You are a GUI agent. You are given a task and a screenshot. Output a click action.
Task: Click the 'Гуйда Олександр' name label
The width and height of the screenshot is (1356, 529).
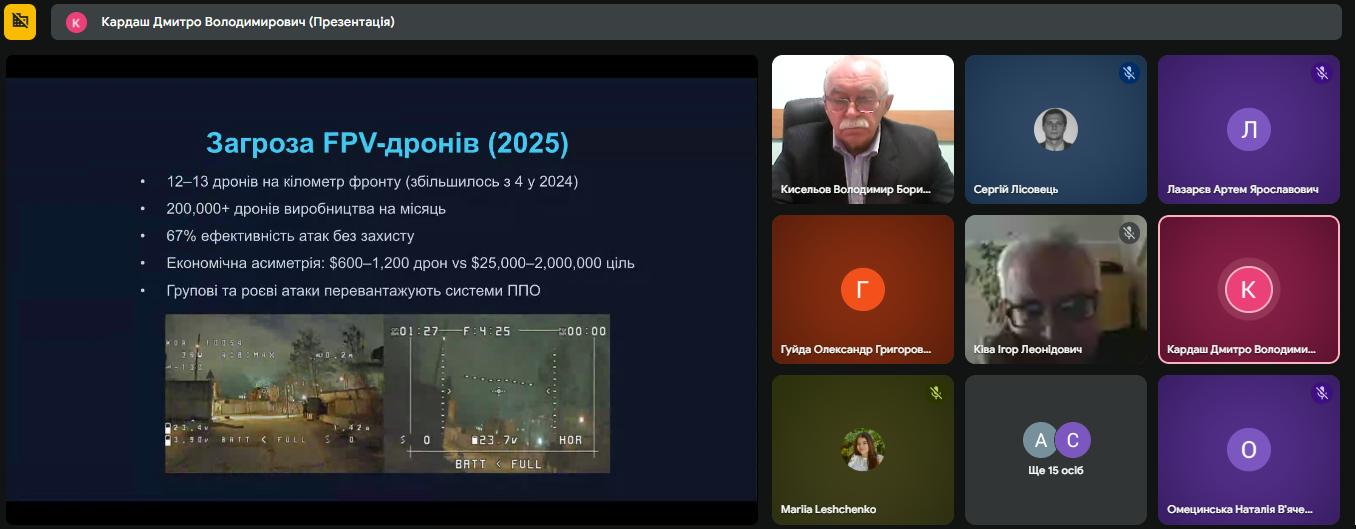(855, 350)
